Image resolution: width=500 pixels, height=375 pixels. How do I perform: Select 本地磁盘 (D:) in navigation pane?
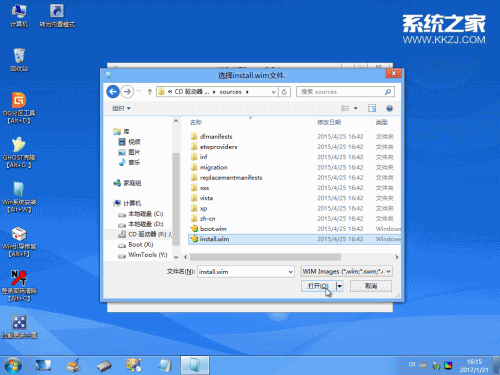point(141,224)
